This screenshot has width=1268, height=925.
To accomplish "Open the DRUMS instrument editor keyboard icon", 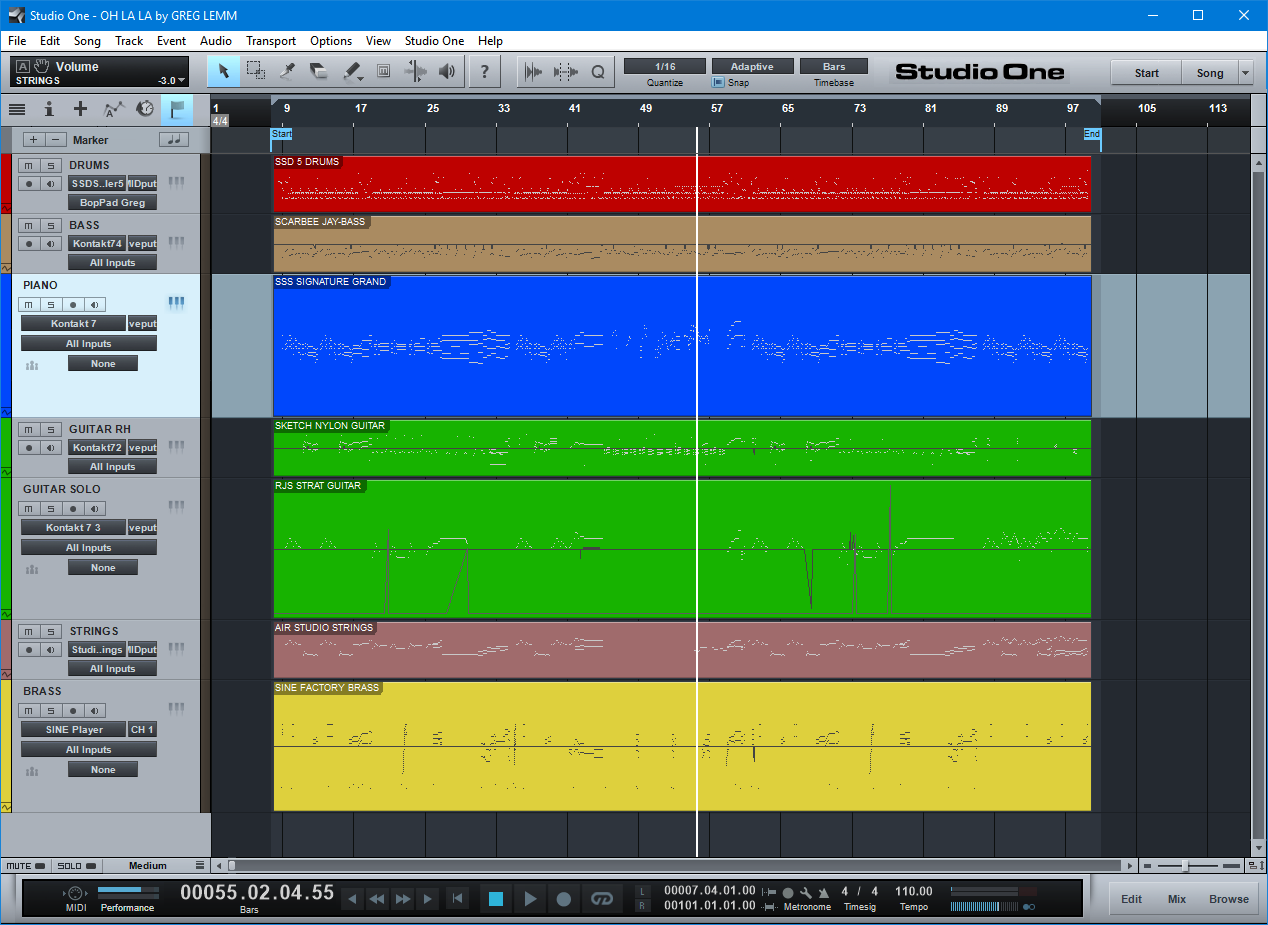I will [x=176, y=182].
